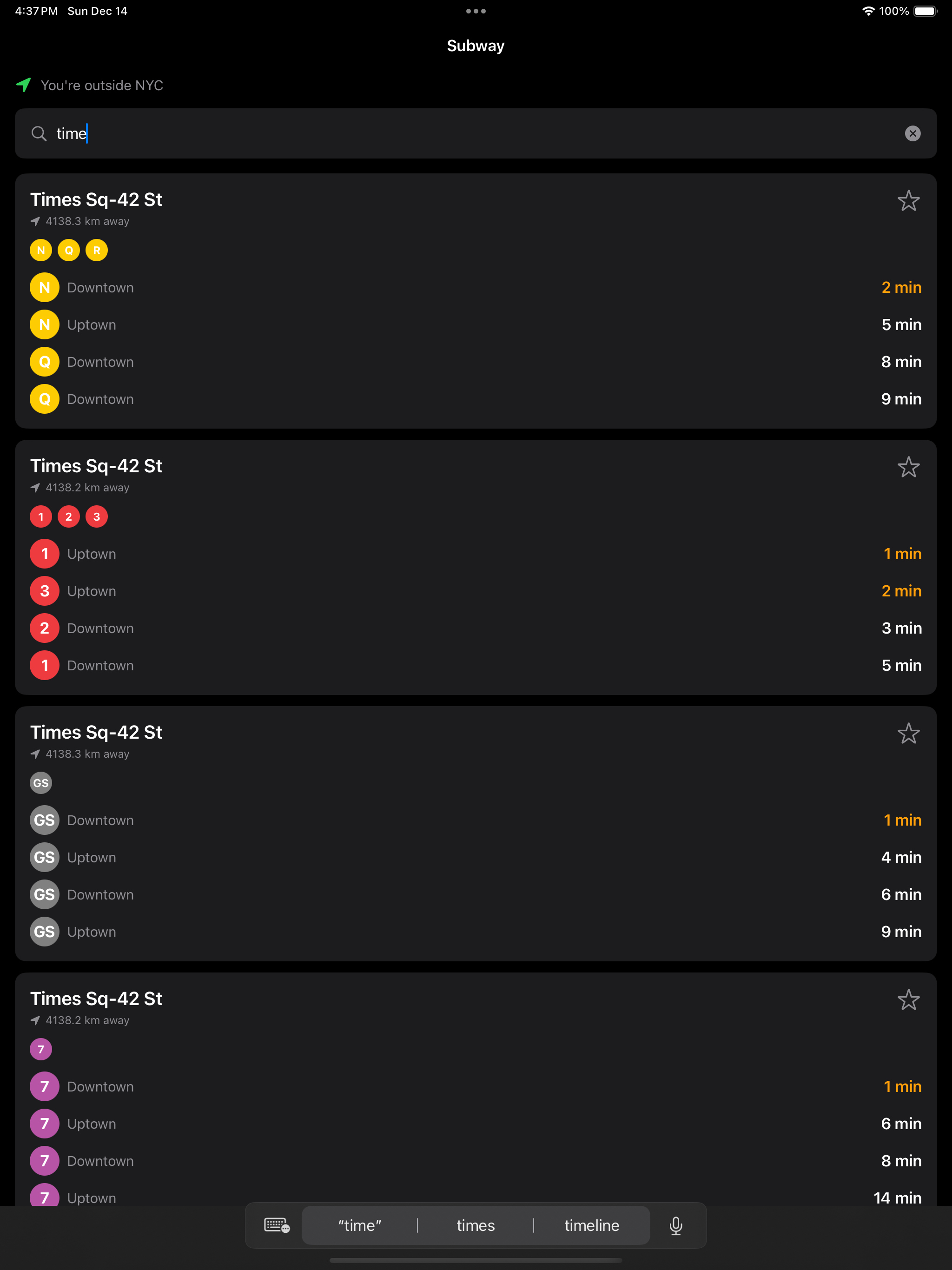Toggle favorite star on GS shuttle station
The width and height of the screenshot is (952, 1270).
[x=908, y=733]
